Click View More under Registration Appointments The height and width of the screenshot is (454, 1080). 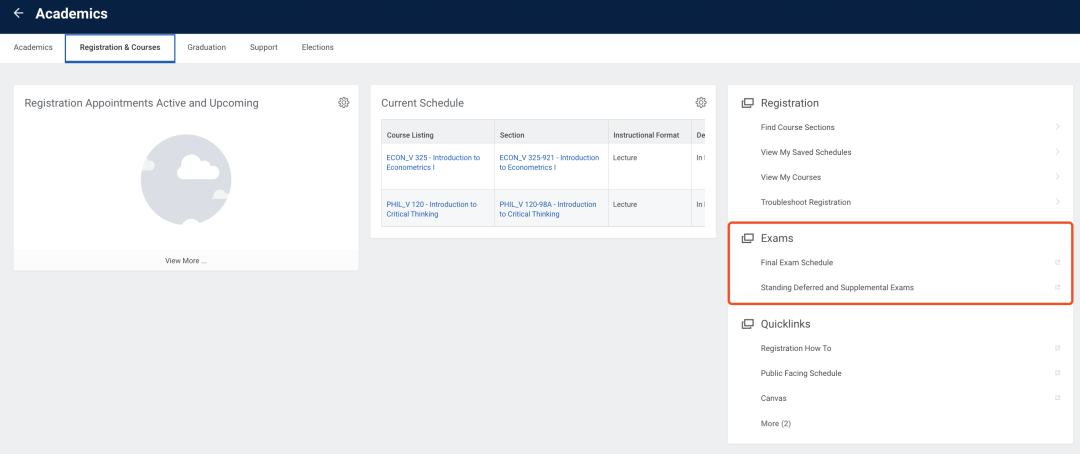tap(186, 260)
